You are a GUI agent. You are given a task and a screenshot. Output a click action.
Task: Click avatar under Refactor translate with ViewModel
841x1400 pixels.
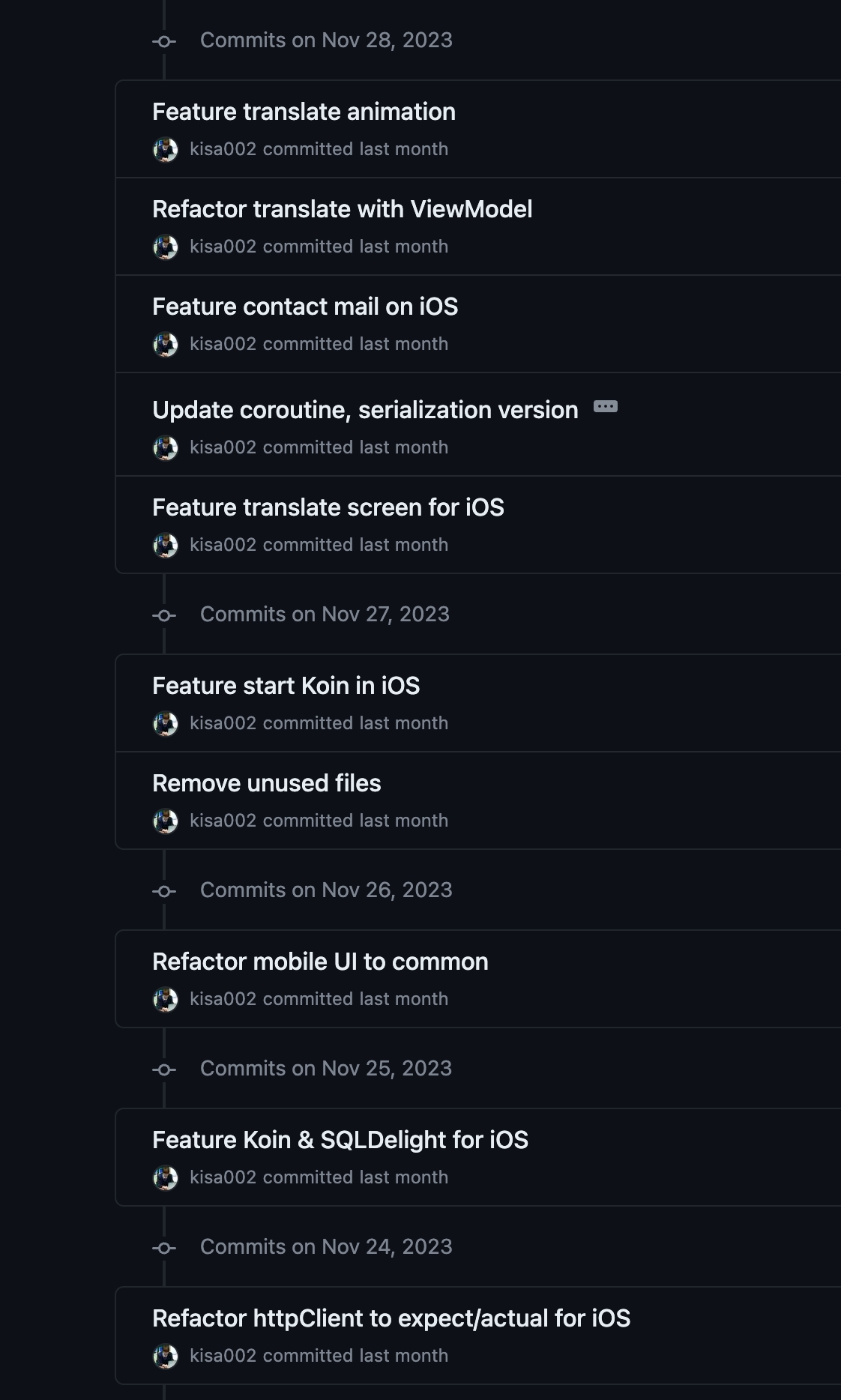click(x=166, y=247)
